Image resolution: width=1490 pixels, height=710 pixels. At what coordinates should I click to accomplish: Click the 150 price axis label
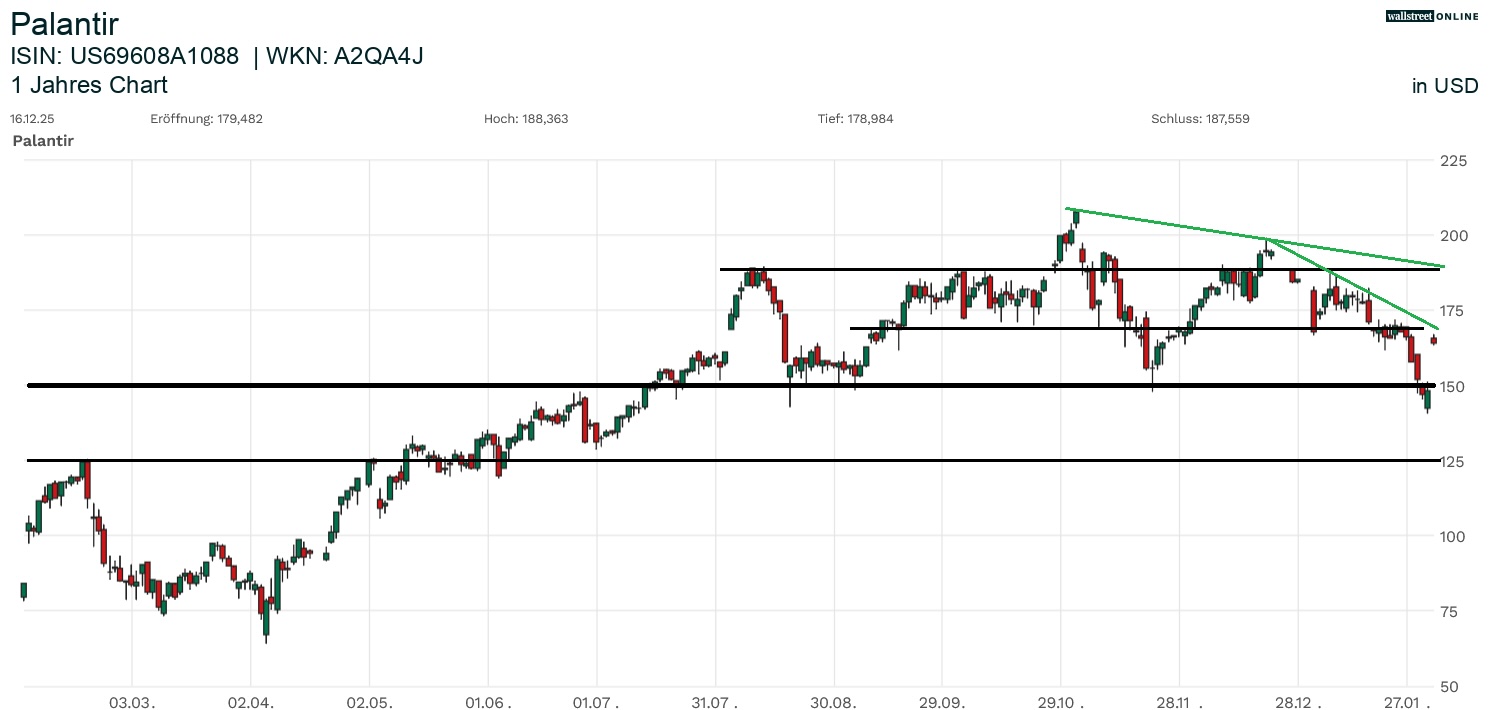pos(1453,387)
